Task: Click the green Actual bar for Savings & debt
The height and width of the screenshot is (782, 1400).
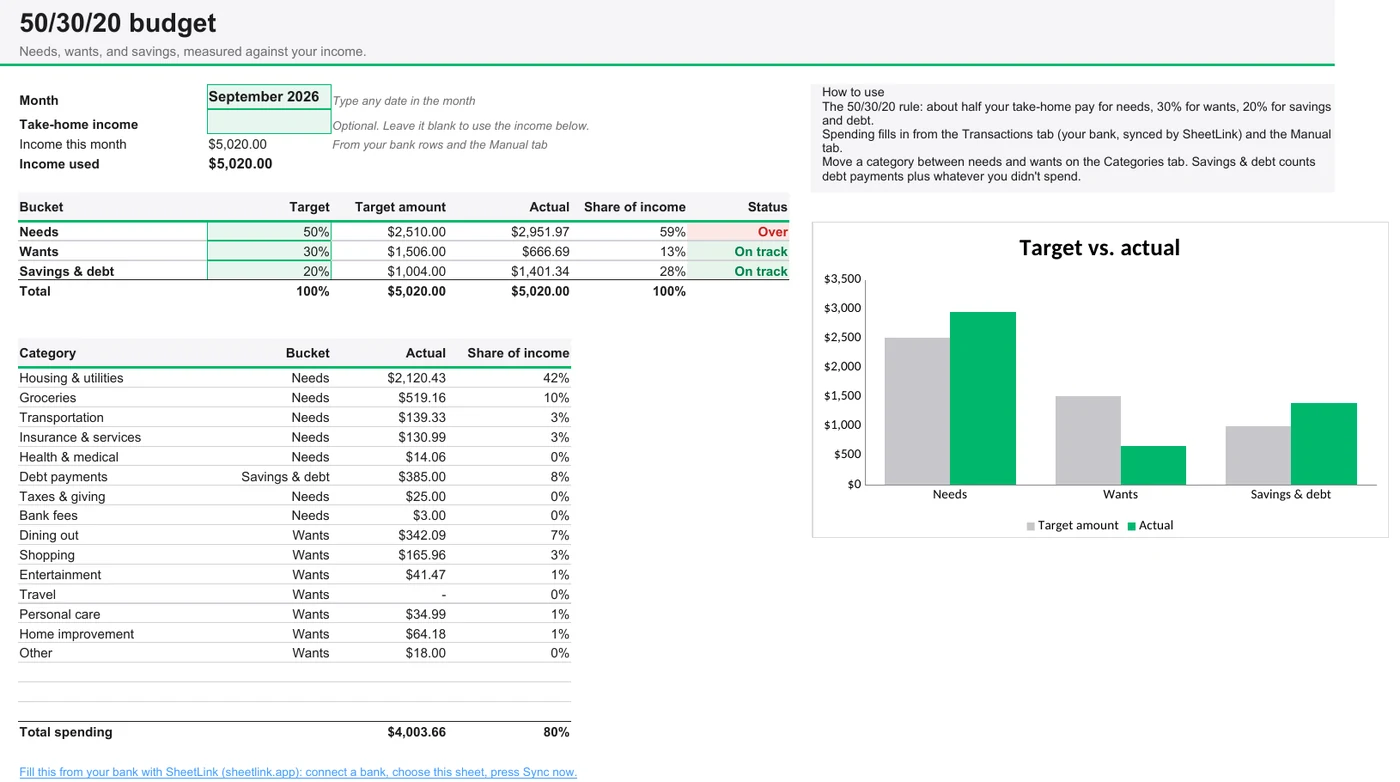Action: click(1324, 444)
